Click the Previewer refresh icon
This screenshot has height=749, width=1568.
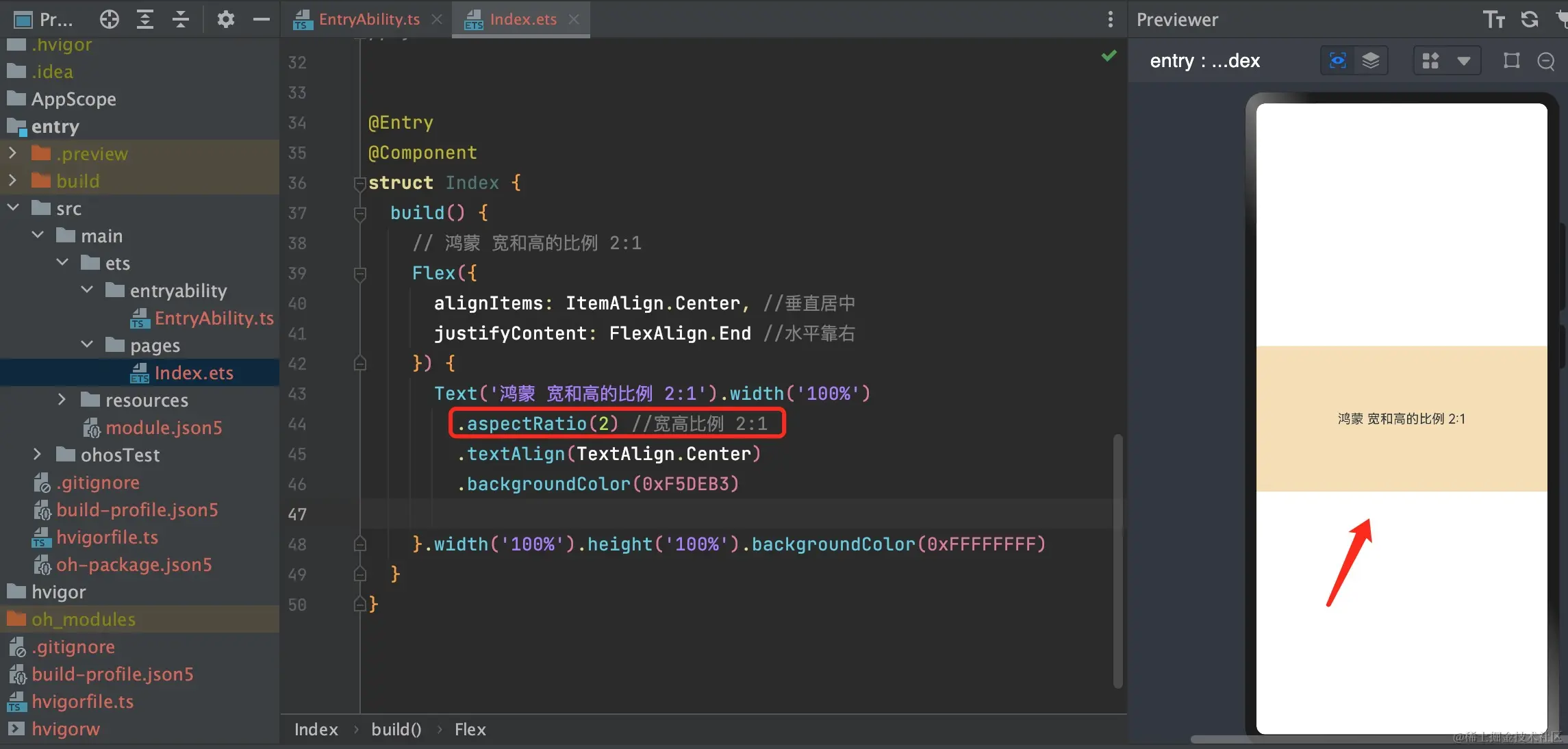pyautogui.click(x=1529, y=19)
